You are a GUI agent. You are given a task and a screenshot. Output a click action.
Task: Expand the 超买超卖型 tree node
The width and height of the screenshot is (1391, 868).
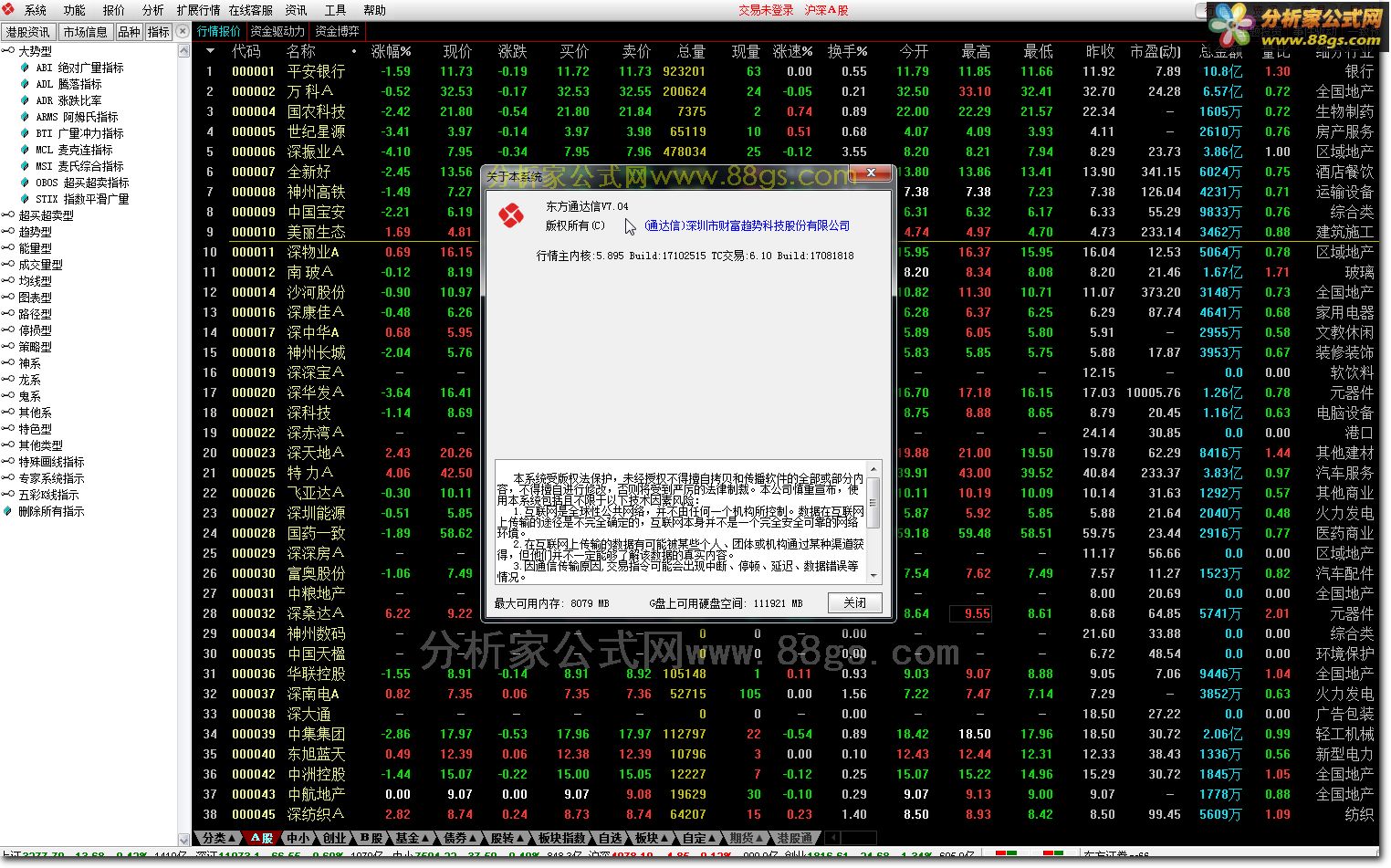click(8, 215)
